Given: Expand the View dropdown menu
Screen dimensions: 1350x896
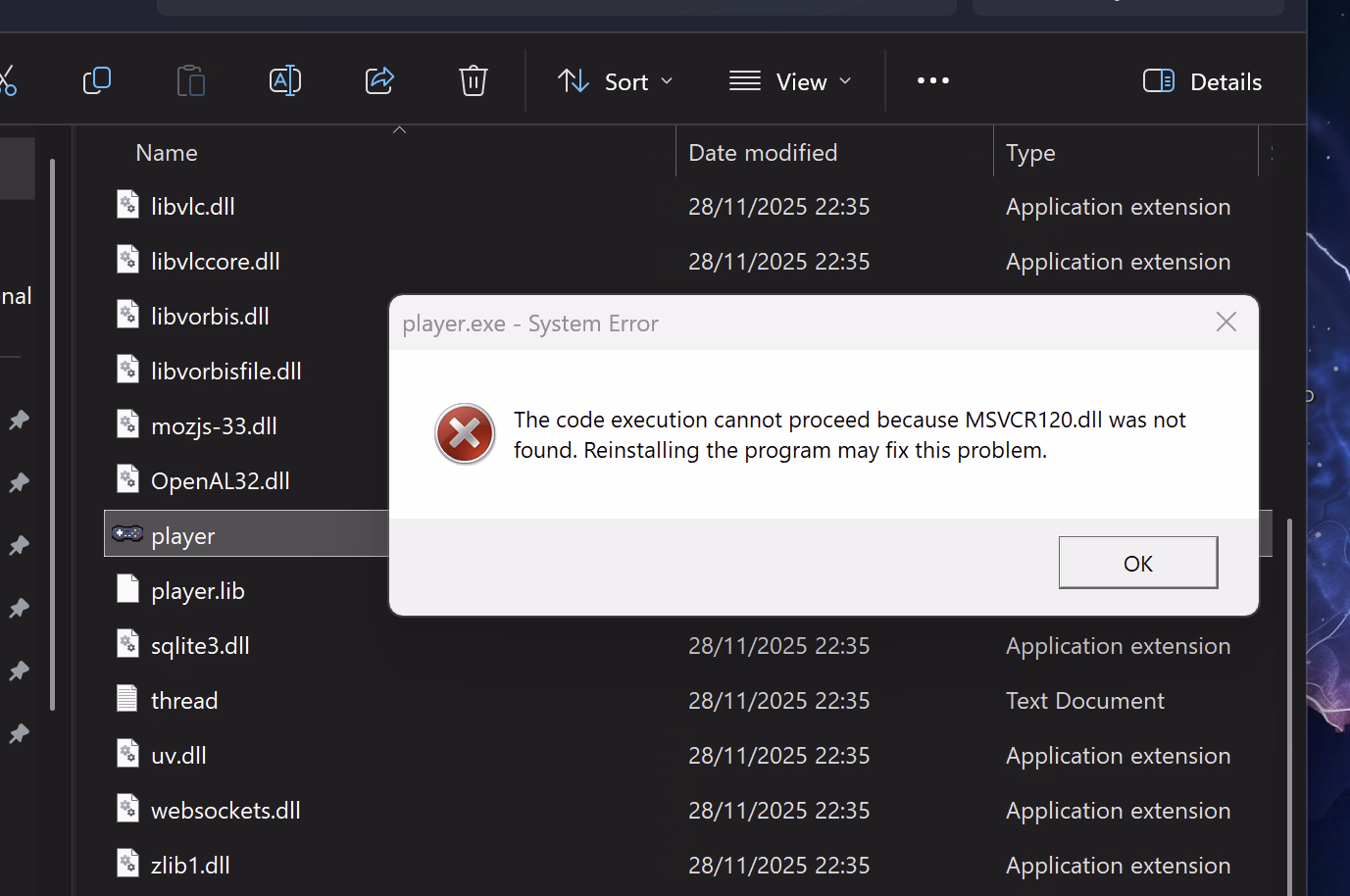Looking at the screenshot, I should tap(790, 81).
